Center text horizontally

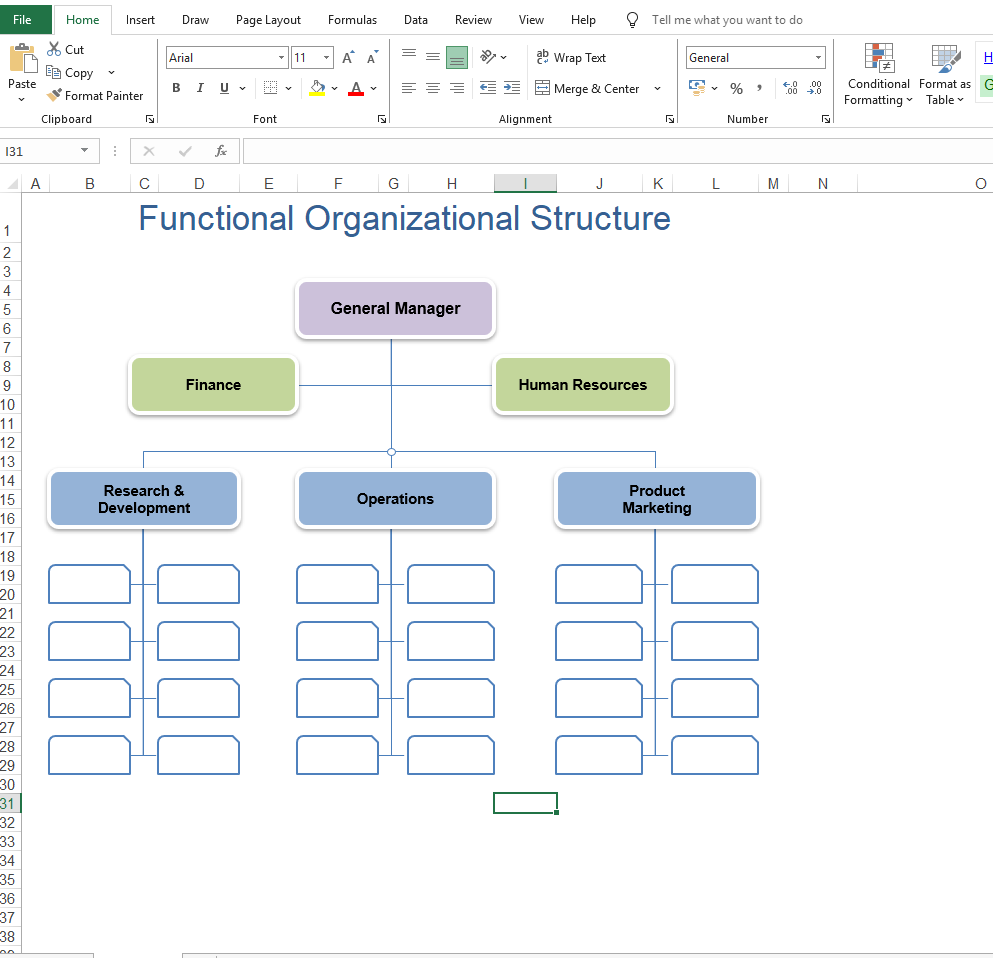point(433,88)
